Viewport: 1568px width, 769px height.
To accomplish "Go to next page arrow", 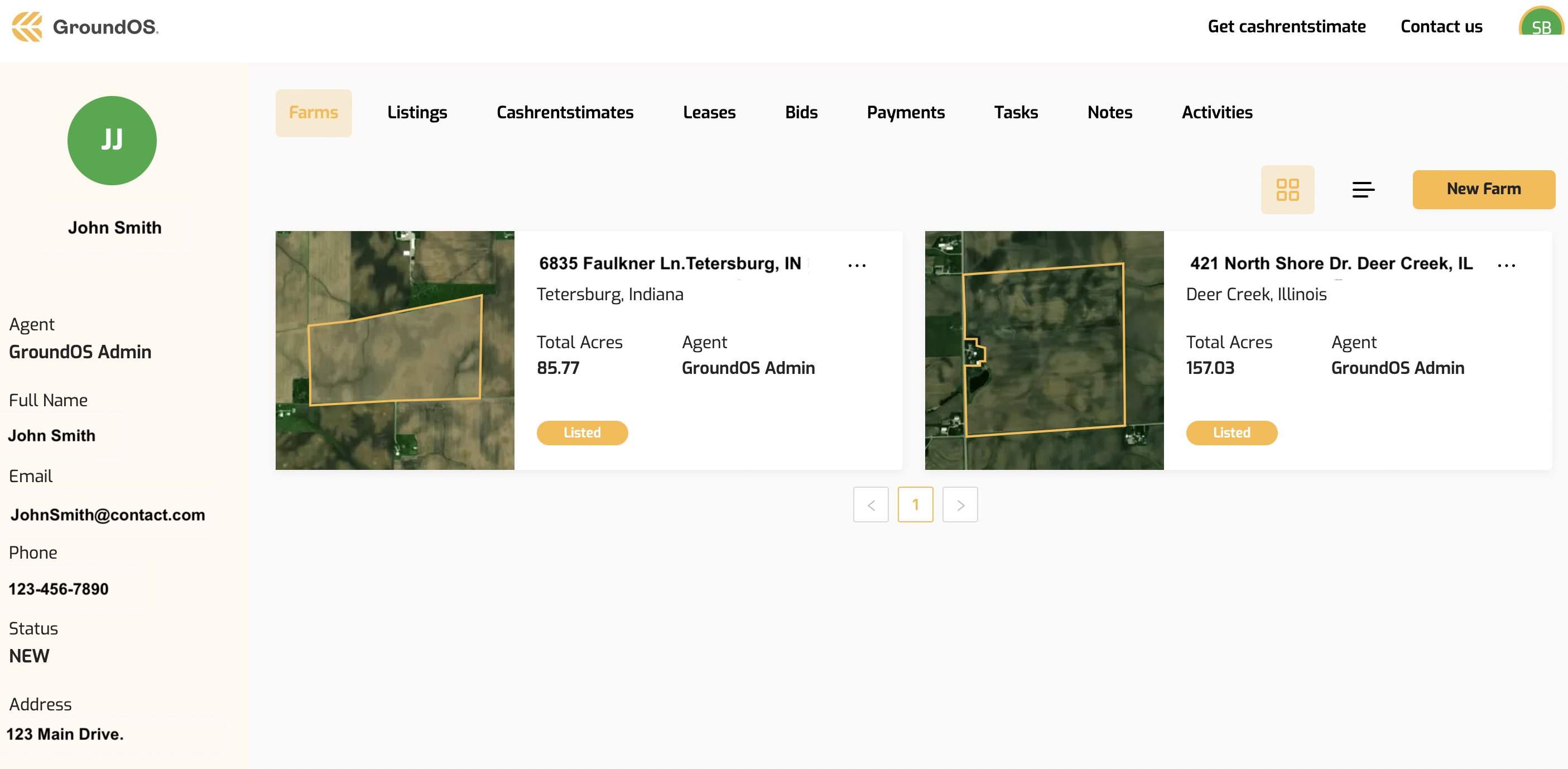I will click(960, 504).
